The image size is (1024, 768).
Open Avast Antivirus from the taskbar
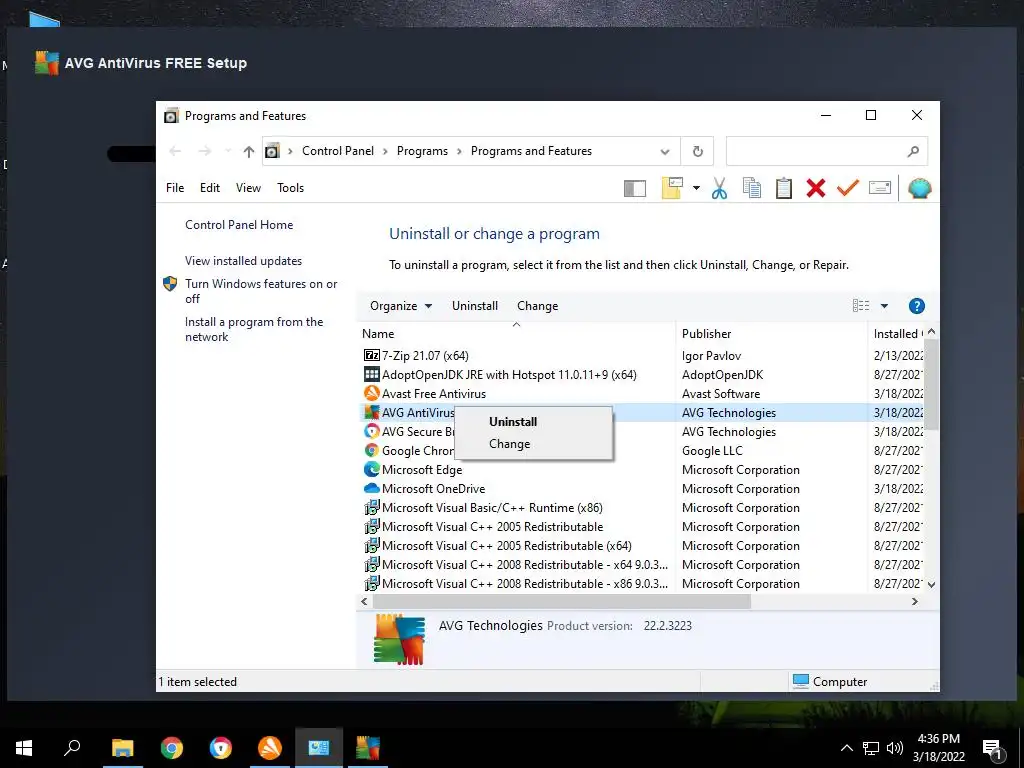tap(270, 748)
